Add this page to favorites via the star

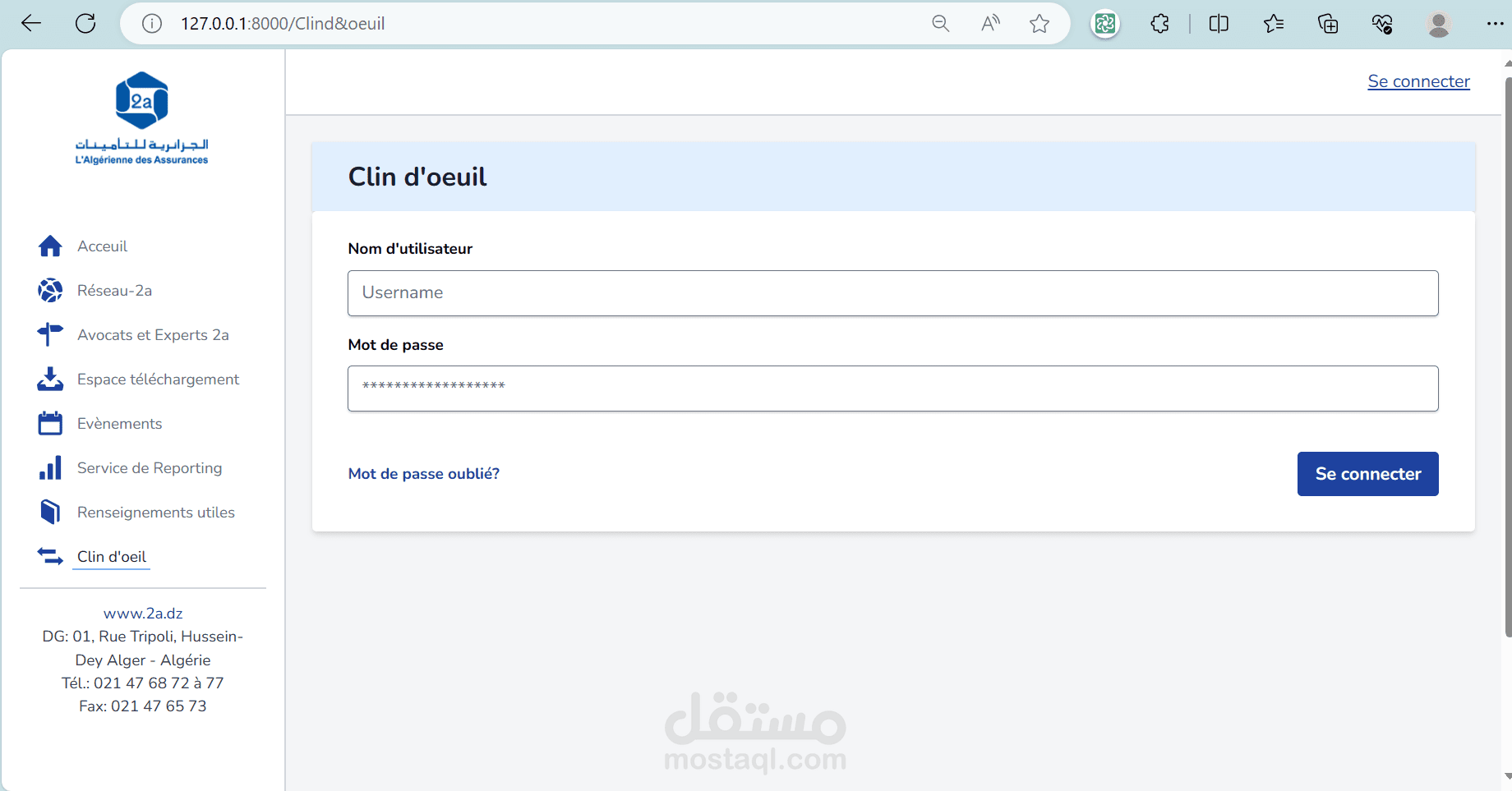click(x=1039, y=23)
